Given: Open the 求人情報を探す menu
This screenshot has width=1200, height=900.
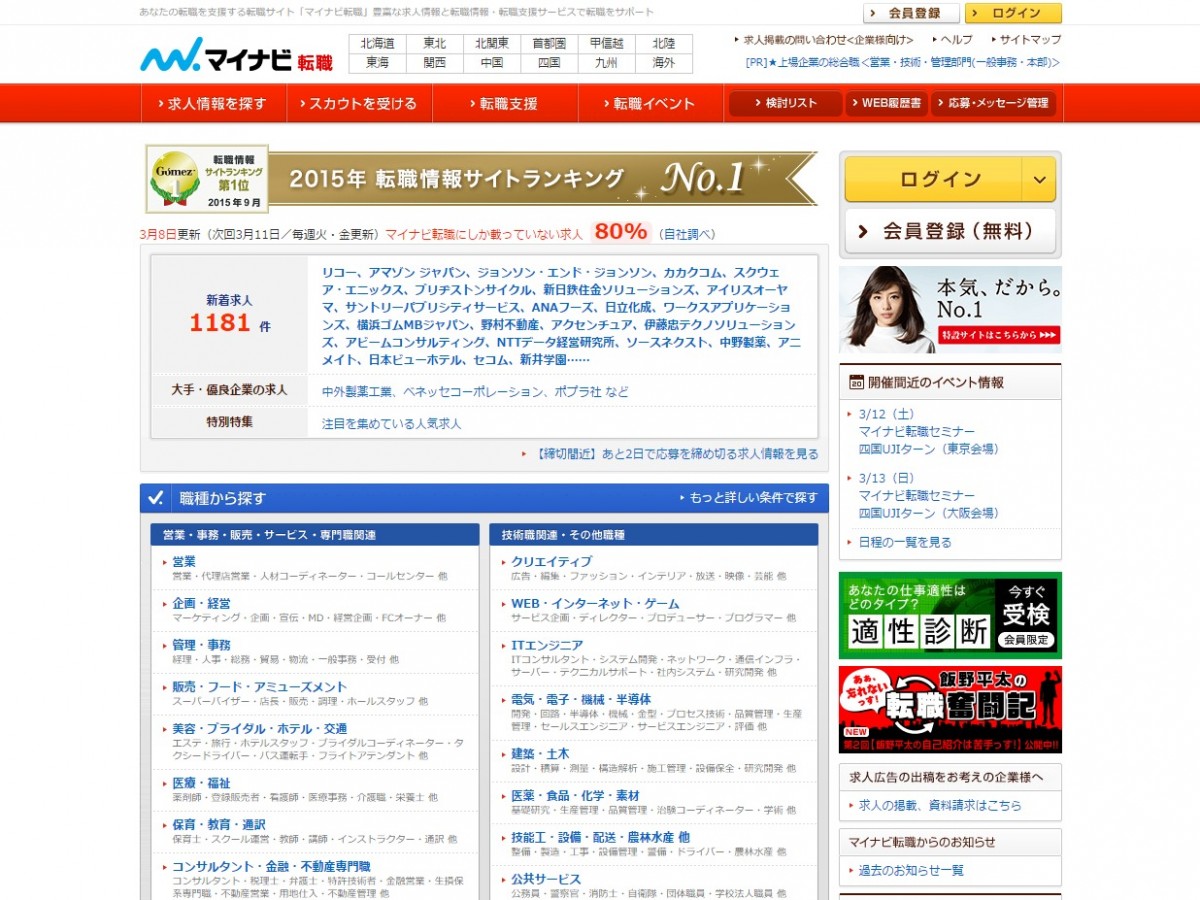Looking at the screenshot, I should [214, 103].
